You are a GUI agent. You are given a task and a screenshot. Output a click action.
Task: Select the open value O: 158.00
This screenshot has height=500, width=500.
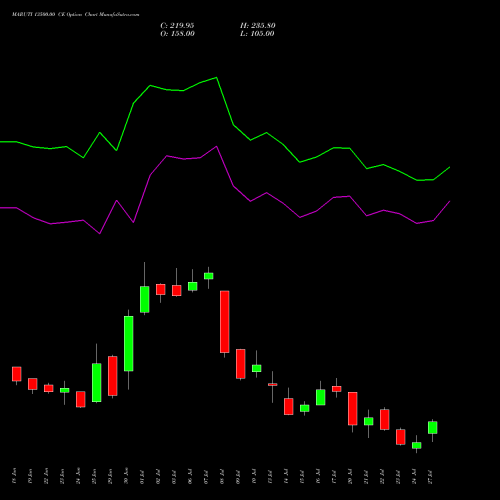click(177, 34)
